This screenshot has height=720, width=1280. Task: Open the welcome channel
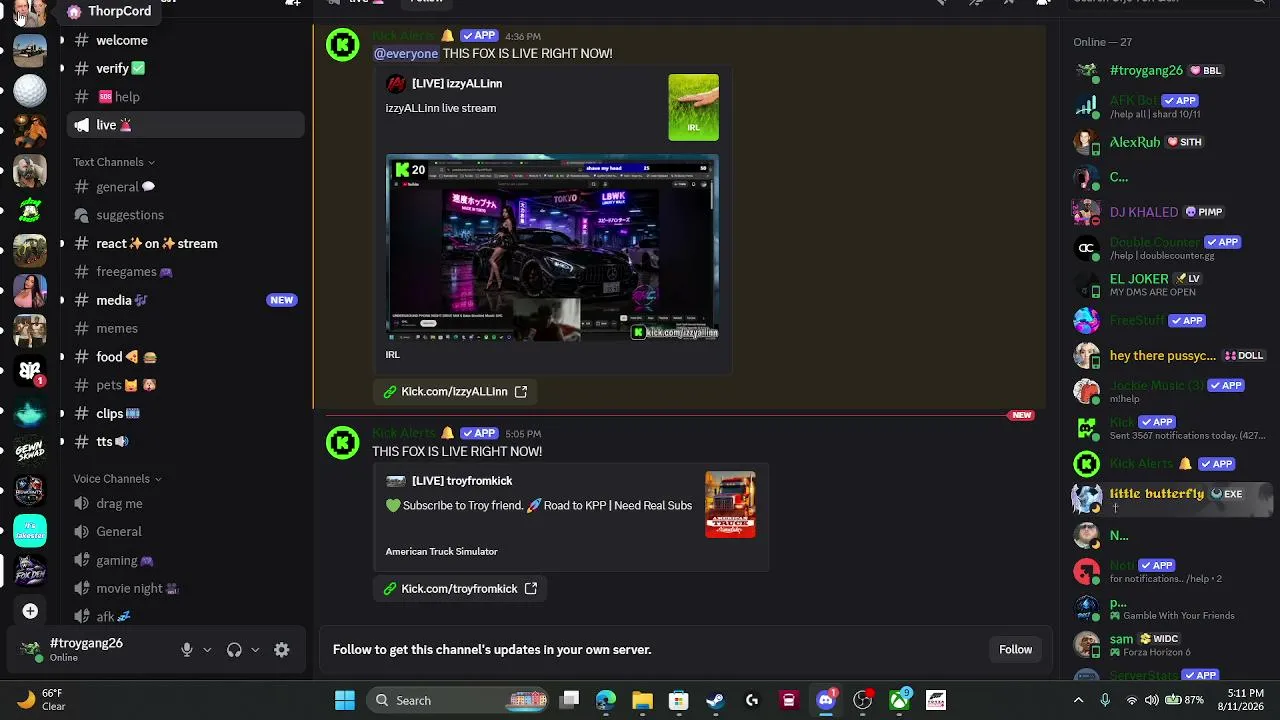click(x=186, y=40)
